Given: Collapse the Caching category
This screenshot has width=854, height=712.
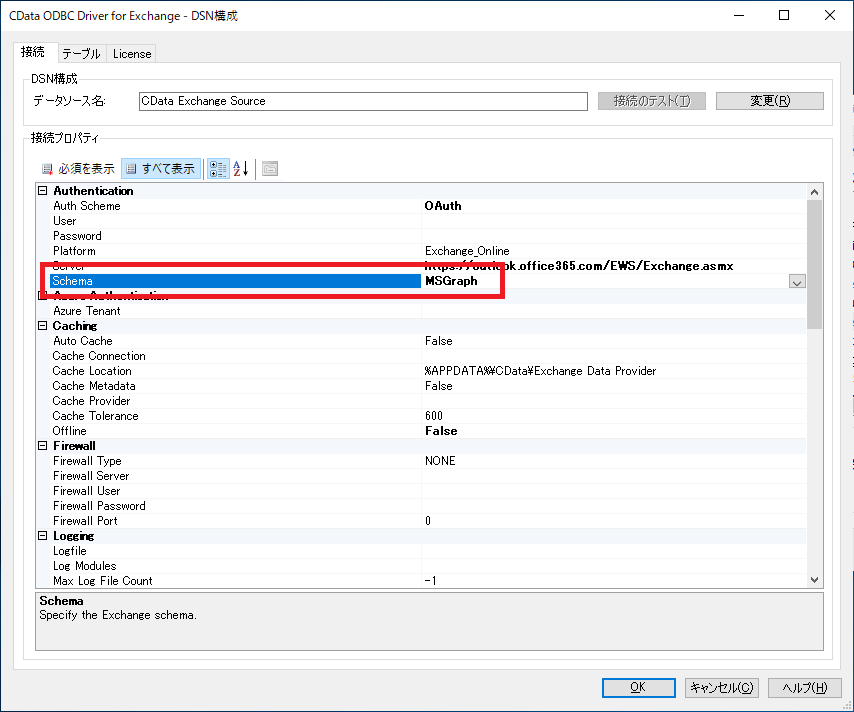Looking at the screenshot, I should tap(42, 326).
